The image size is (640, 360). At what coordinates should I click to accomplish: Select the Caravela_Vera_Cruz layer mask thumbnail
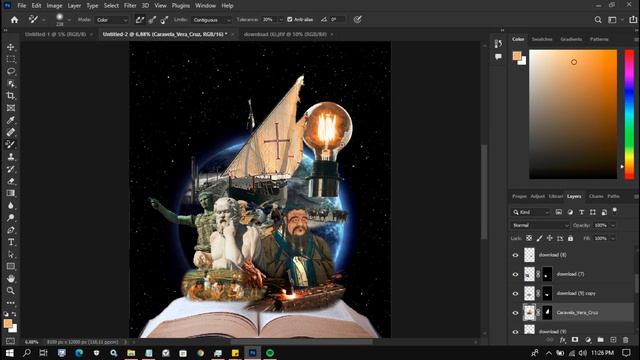pyautogui.click(x=547, y=313)
